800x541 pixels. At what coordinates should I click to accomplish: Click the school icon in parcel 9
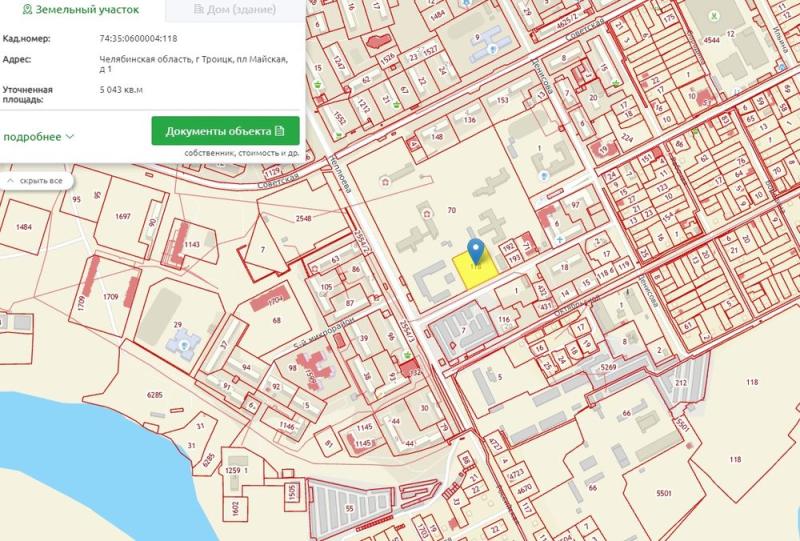(x=493, y=50)
